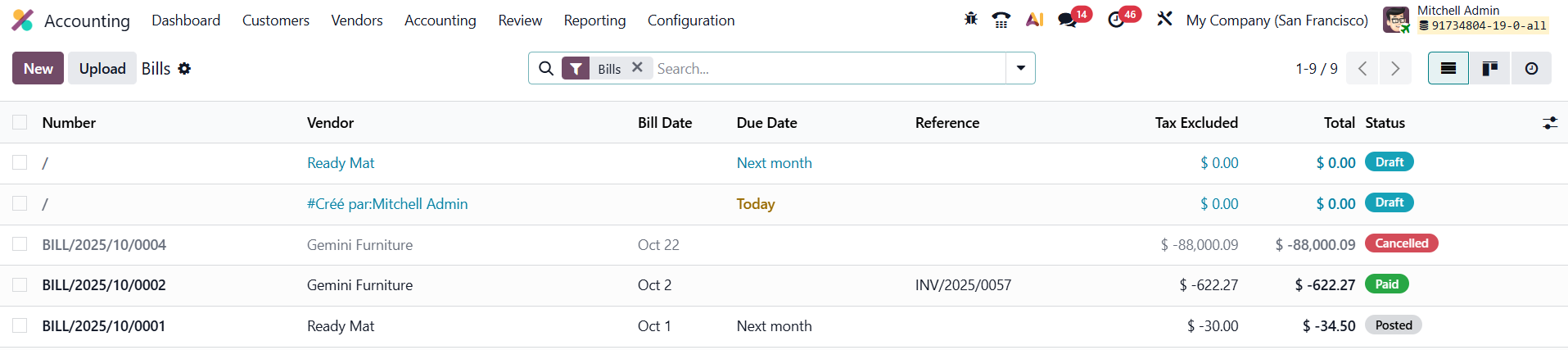Open the Reporting menu
The image size is (1568, 350).
pos(594,20)
